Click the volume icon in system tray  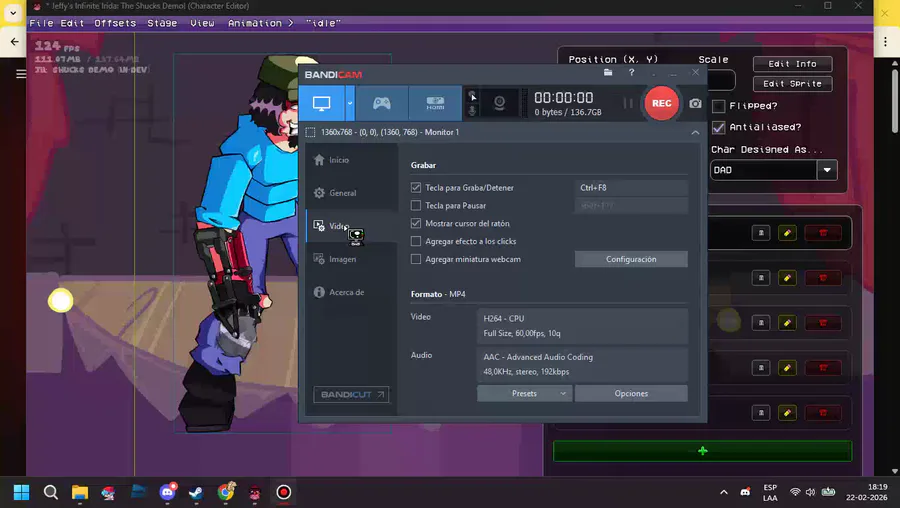(810, 493)
